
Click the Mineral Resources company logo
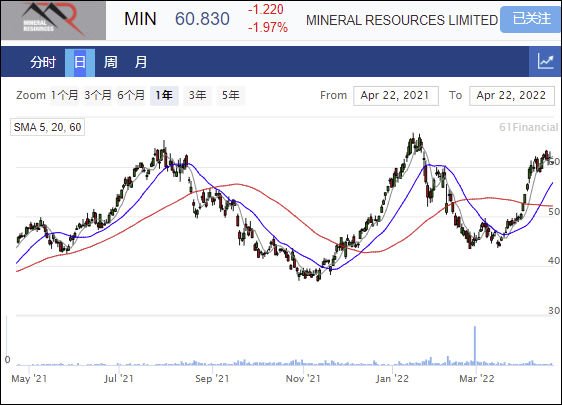click(53, 20)
